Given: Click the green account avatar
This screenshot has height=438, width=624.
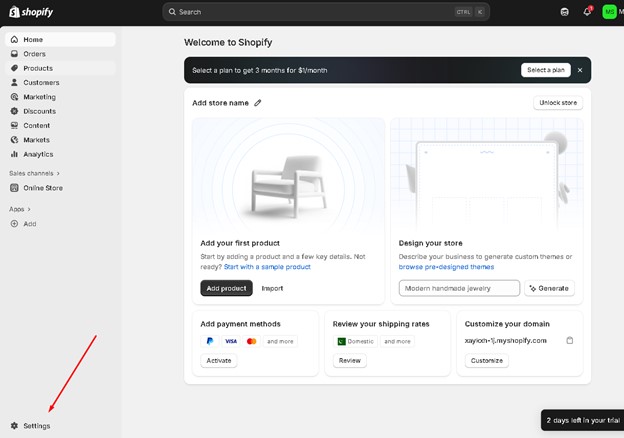Looking at the screenshot, I should click(609, 12).
